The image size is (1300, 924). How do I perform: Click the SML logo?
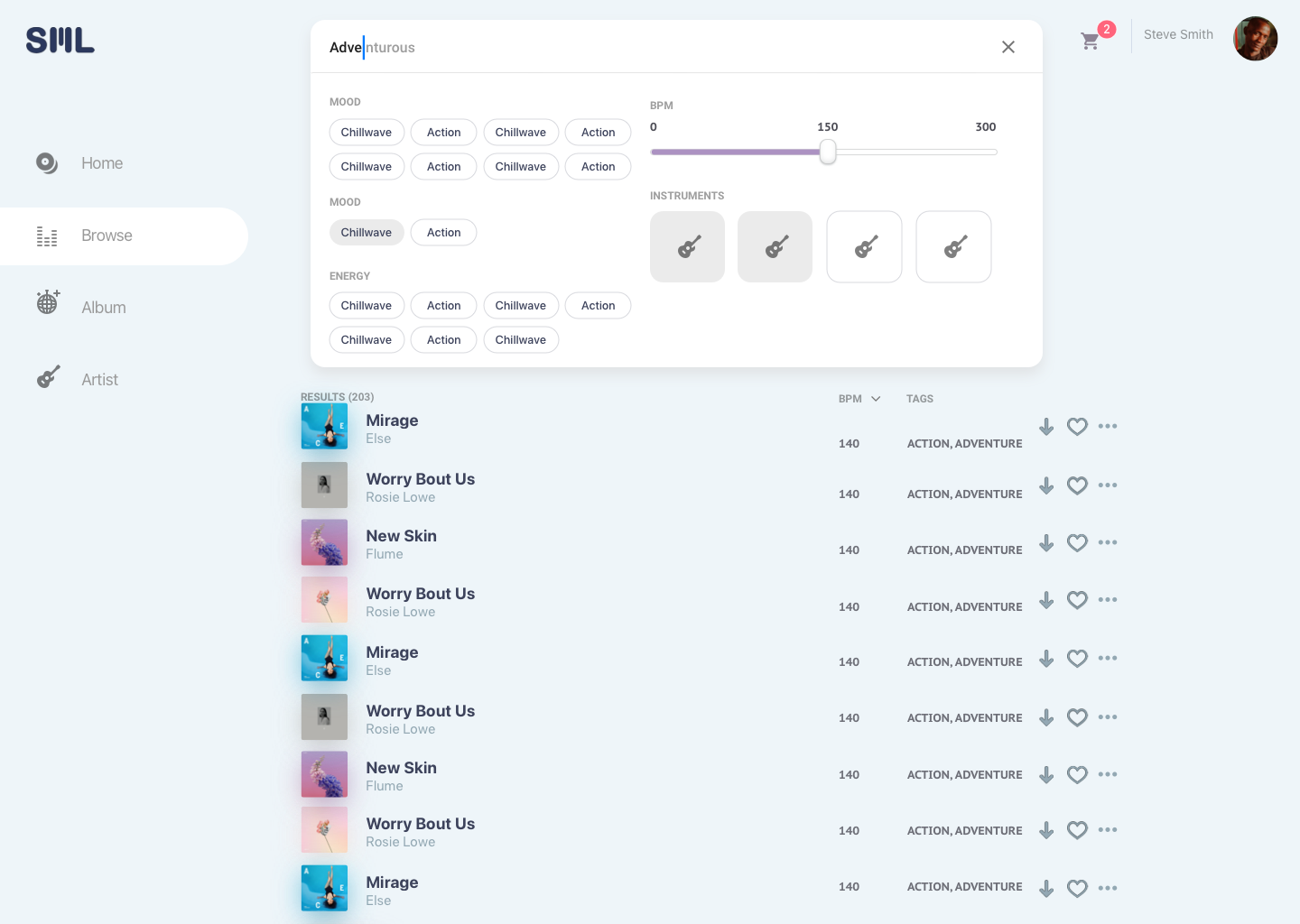click(60, 40)
